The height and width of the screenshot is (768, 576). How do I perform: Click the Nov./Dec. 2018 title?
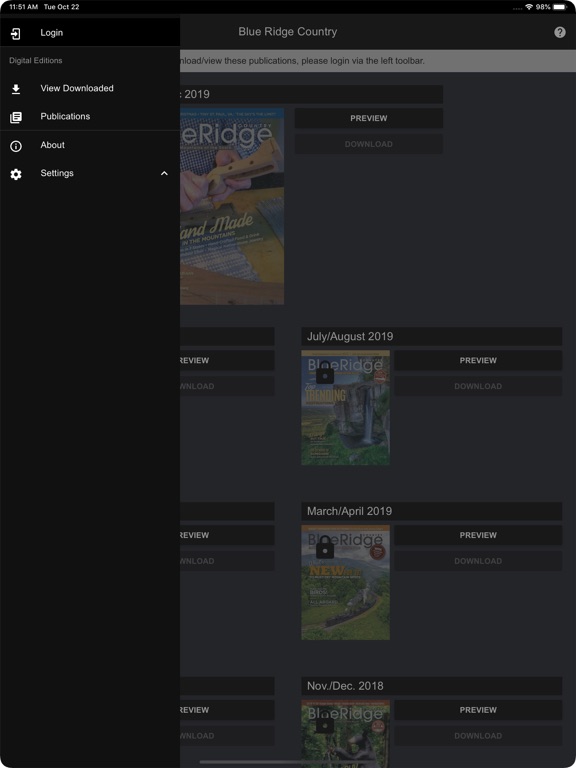click(x=345, y=686)
